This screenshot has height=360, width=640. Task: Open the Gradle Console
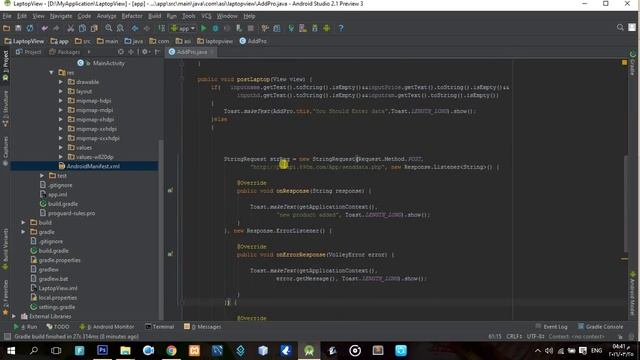[600, 327]
